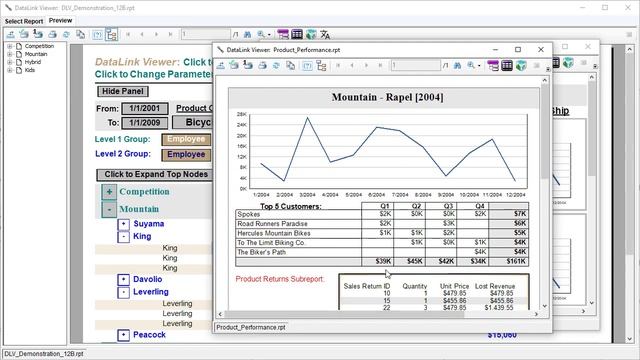Click down arrow of Product_Performance vertical scrollbar

click(545, 306)
